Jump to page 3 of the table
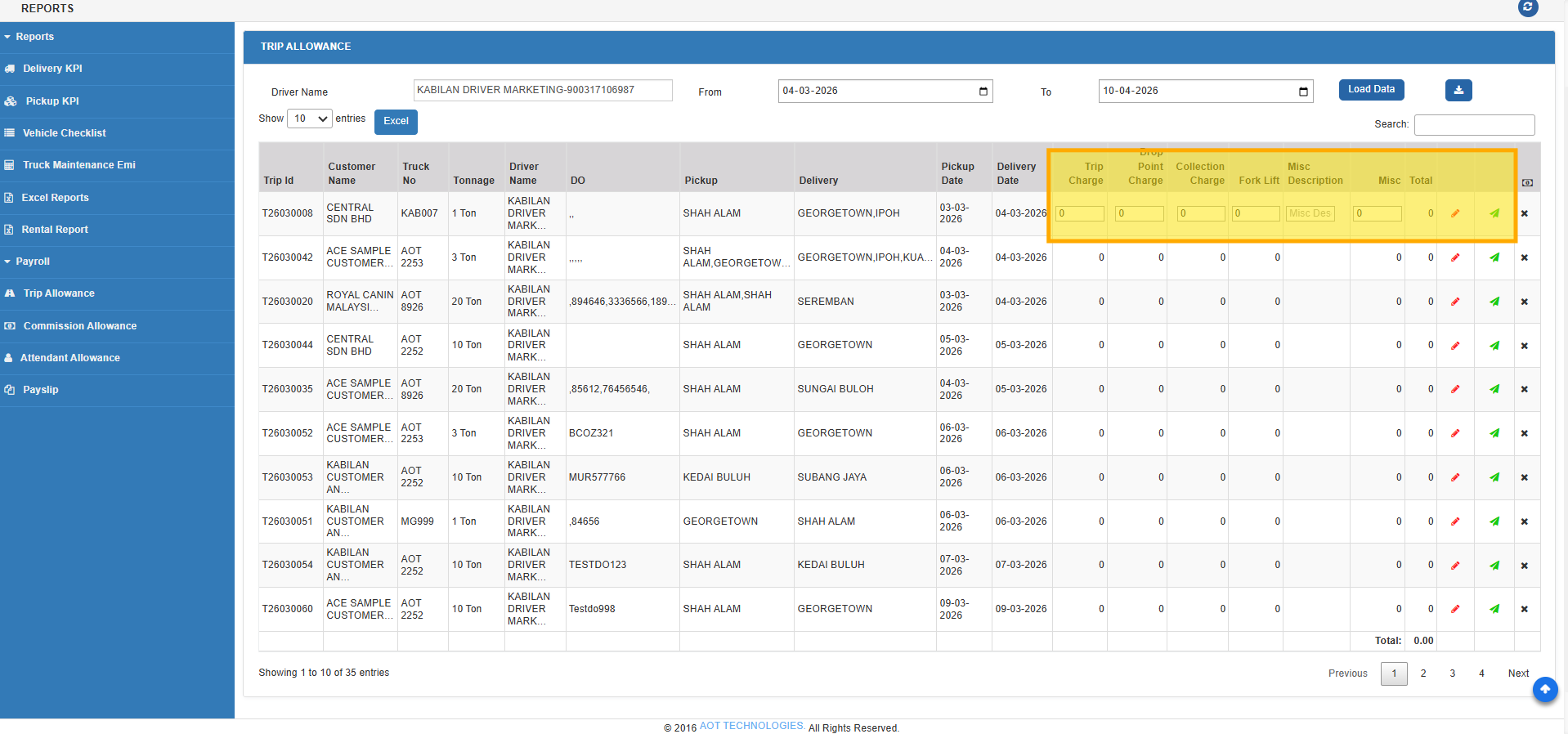The height and width of the screenshot is (734, 1568). (x=1452, y=674)
